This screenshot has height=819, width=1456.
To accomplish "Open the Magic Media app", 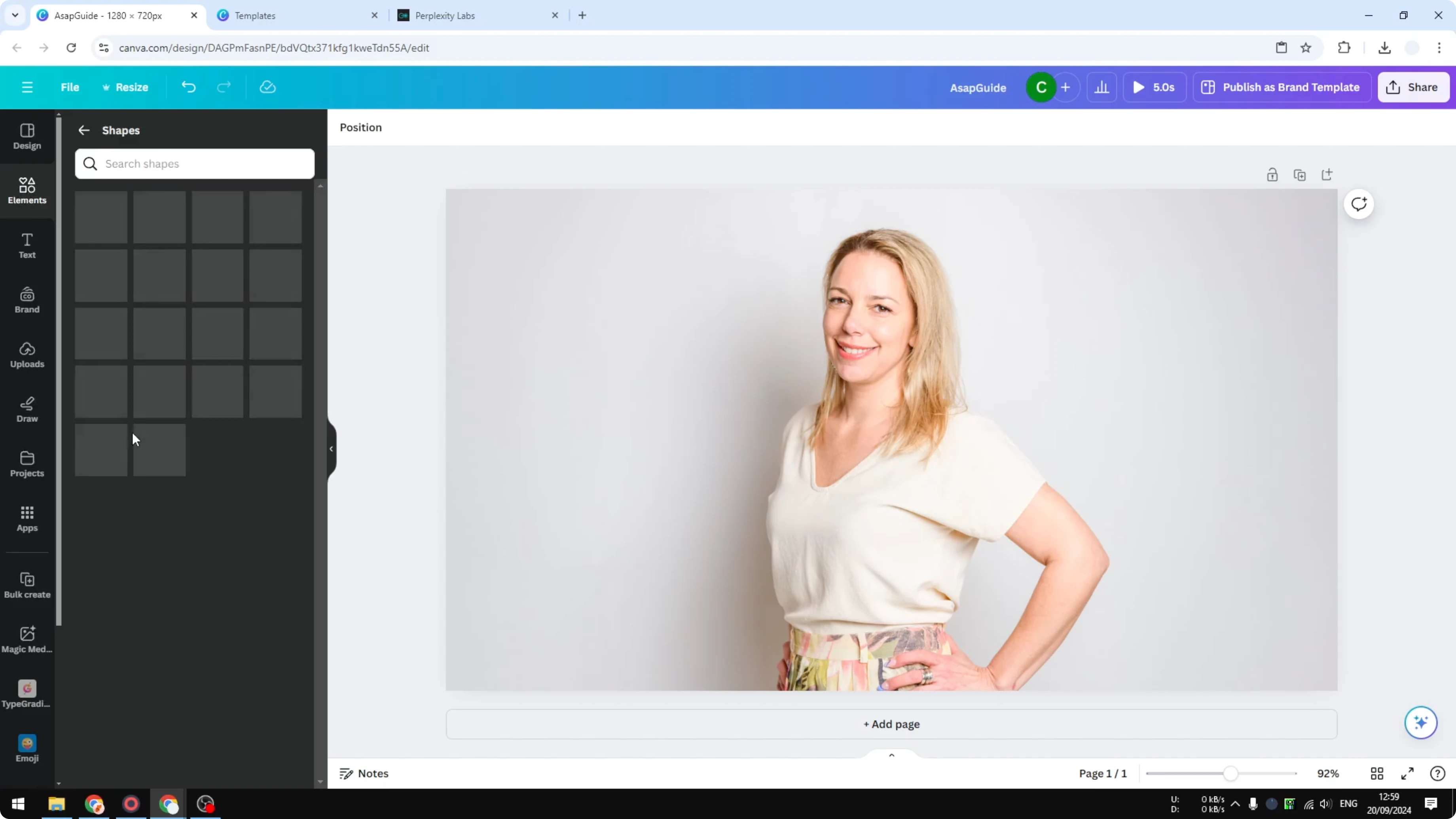I will tap(27, 640).
